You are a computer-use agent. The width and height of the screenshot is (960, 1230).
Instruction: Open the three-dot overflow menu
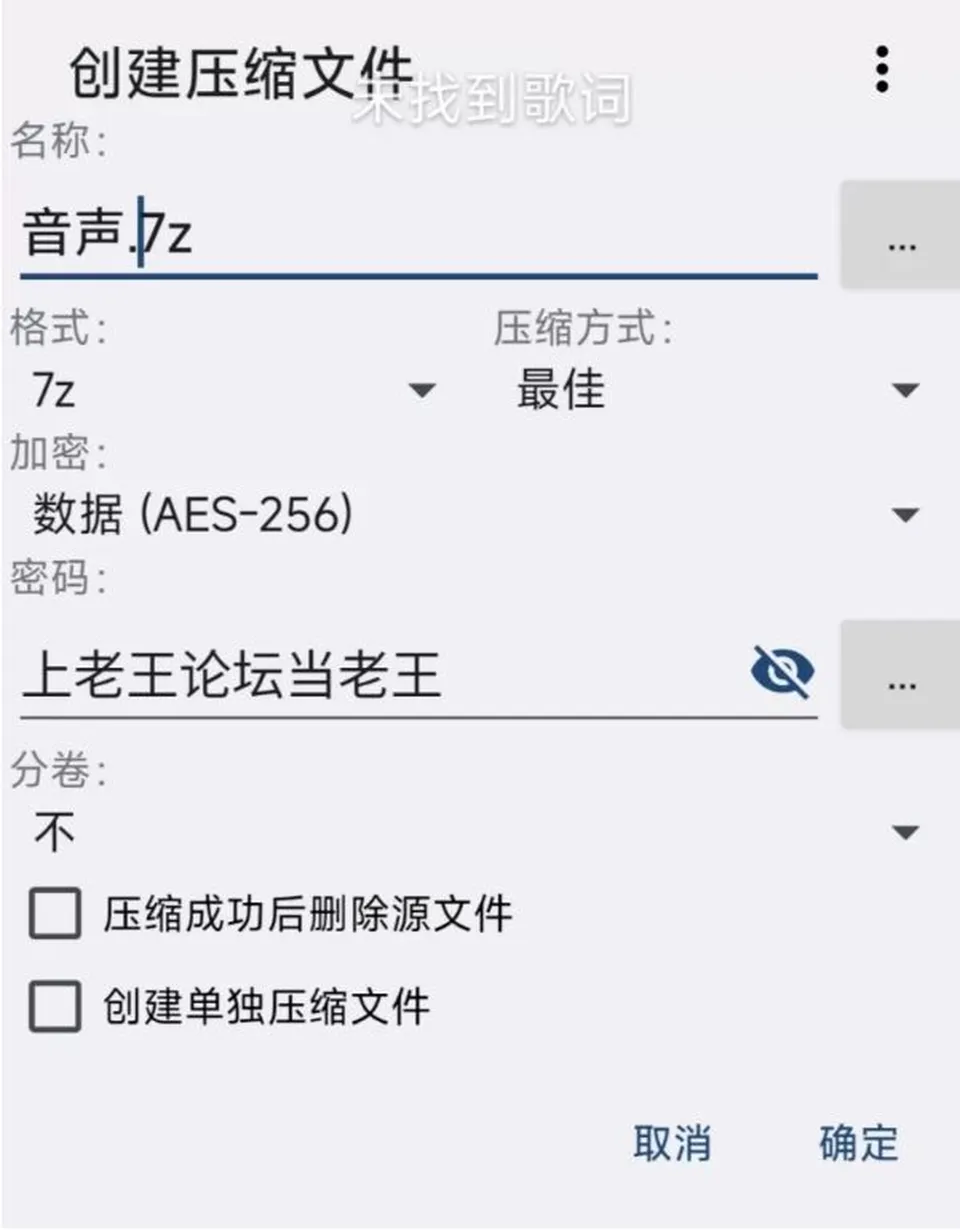pyautogui.click(x=881, y=69)
